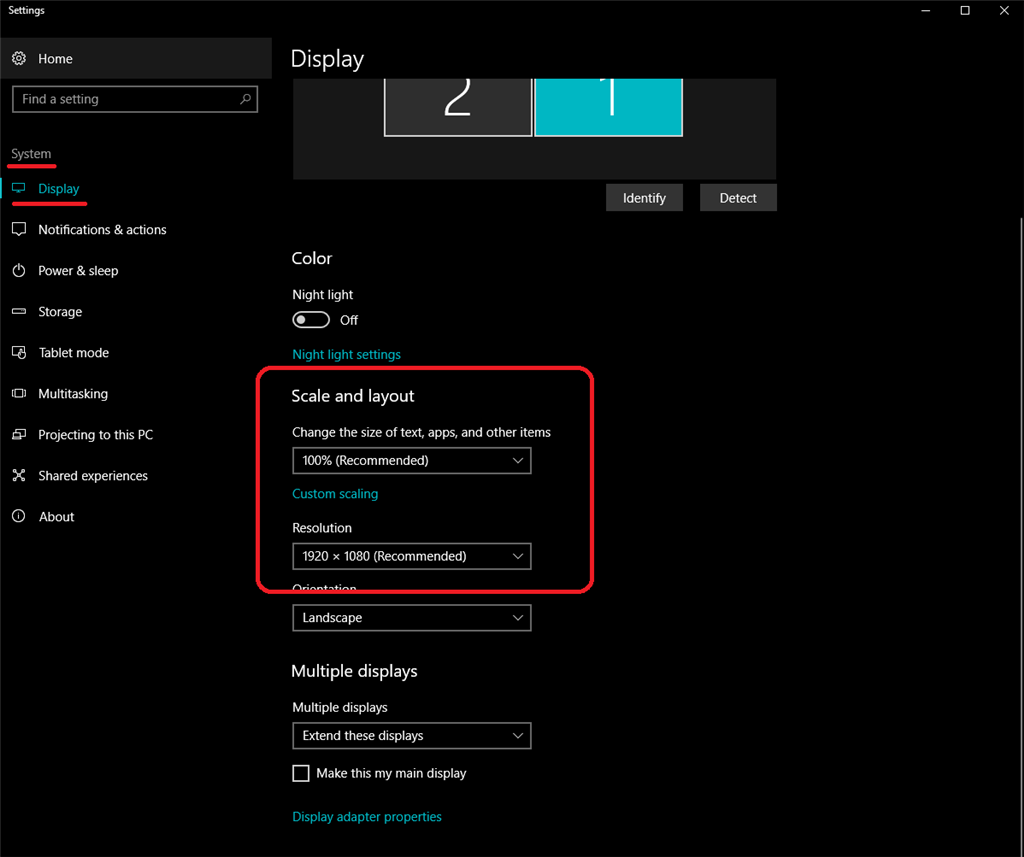Toggle the Night light switch on

311,320
